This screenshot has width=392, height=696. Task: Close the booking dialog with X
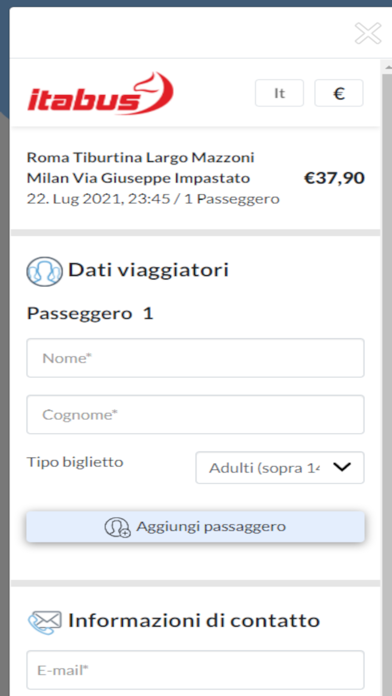[x=368, y=33]
